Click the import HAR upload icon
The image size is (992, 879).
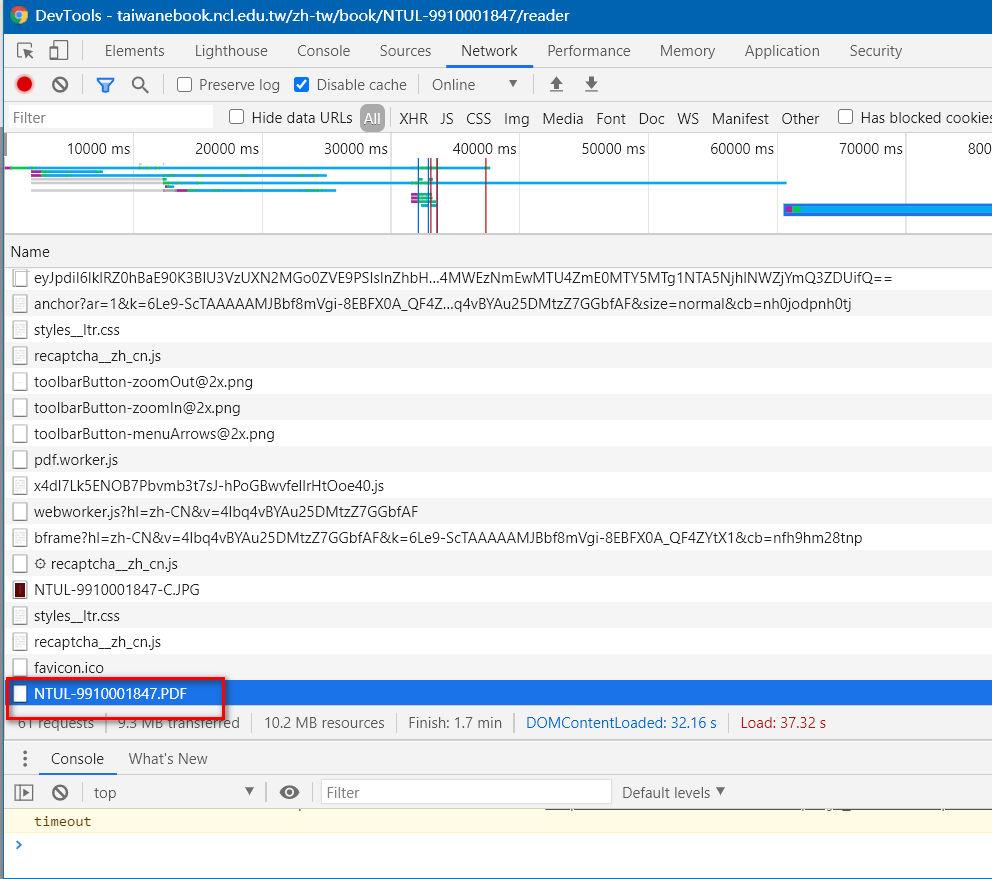pos(556,85)
